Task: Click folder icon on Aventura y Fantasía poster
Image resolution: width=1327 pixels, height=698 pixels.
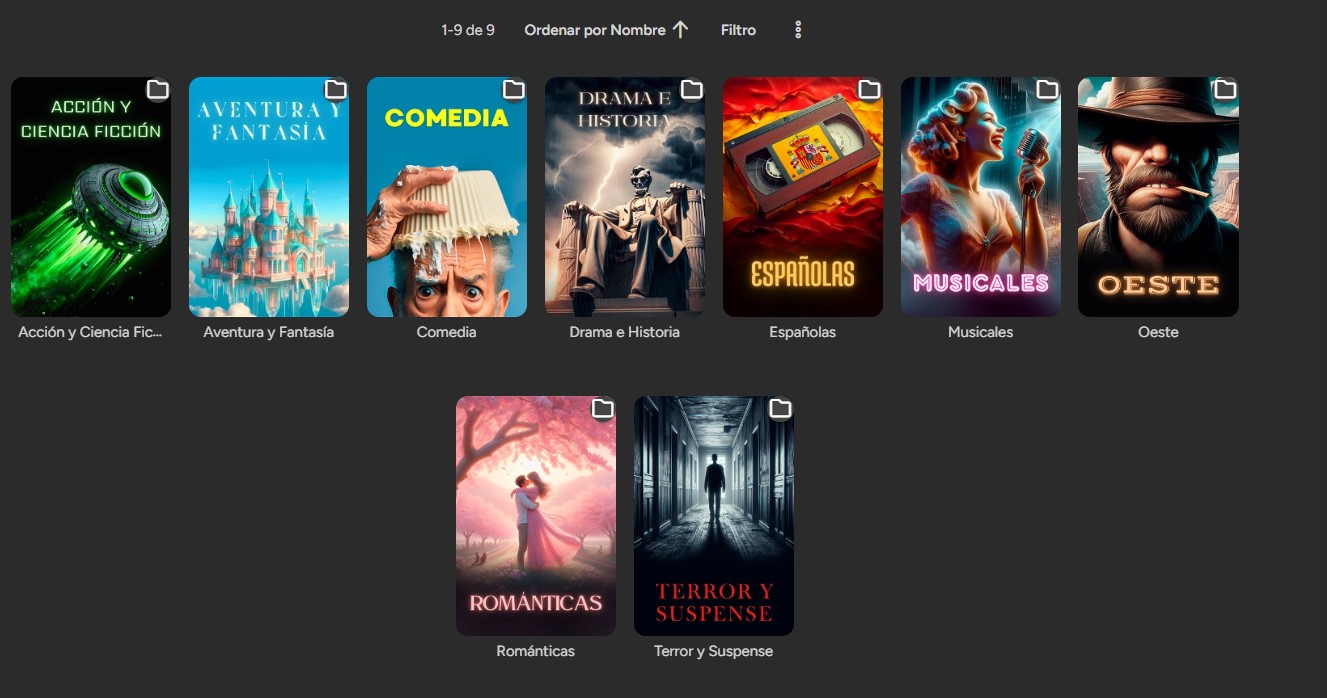Action: [335, 91]
